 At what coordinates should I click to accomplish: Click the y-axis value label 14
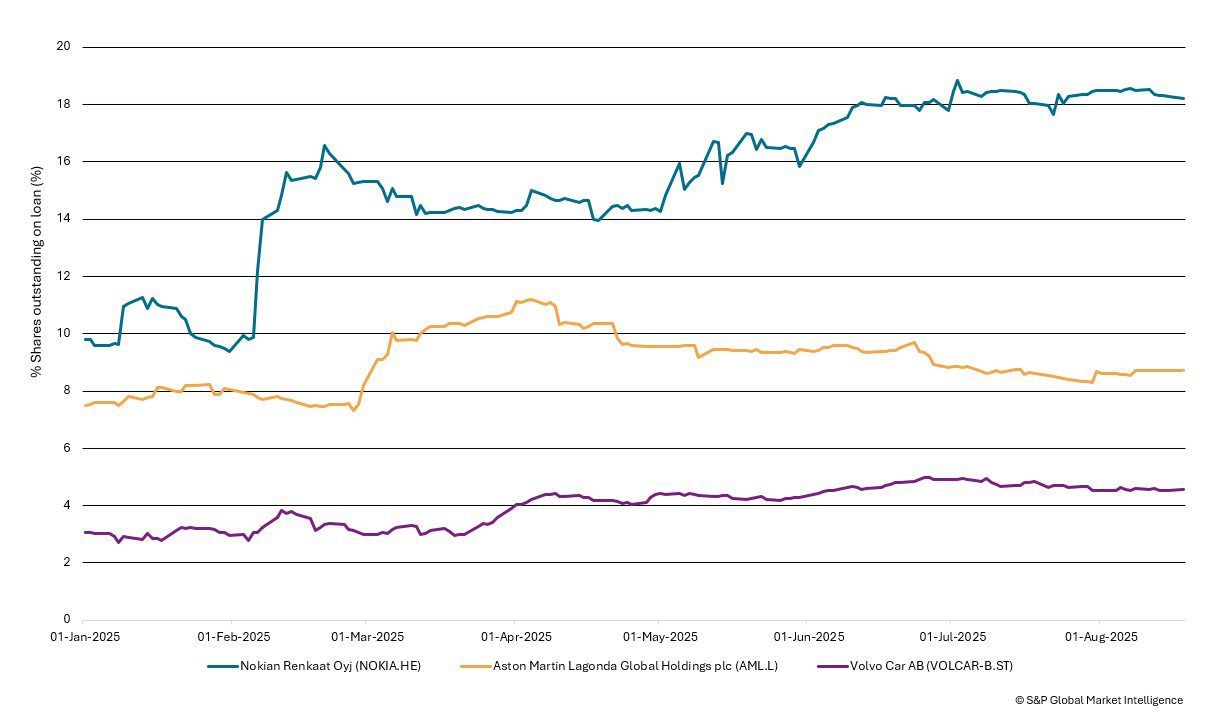point(63,219)
